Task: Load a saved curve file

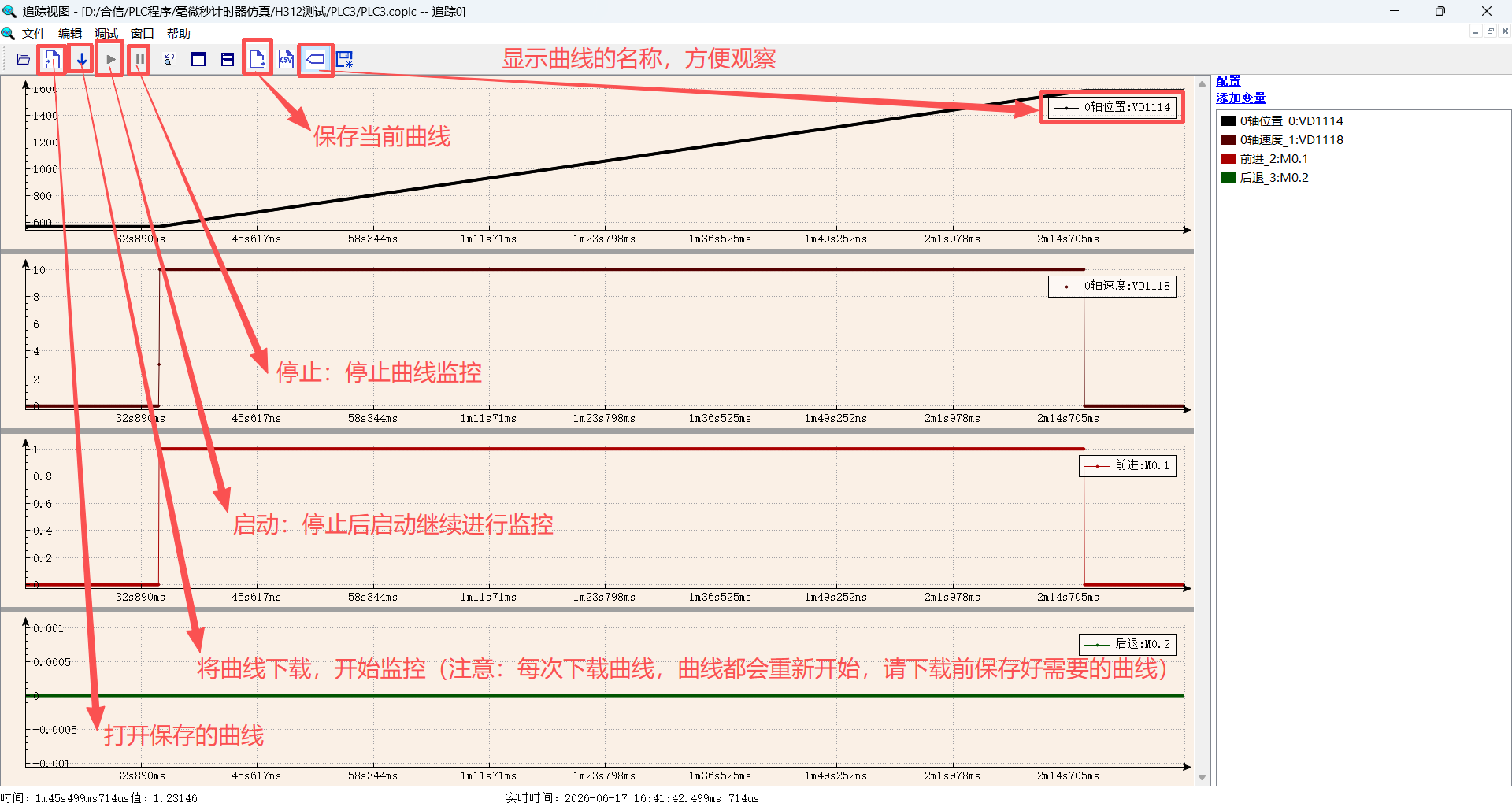Action: 52,59
